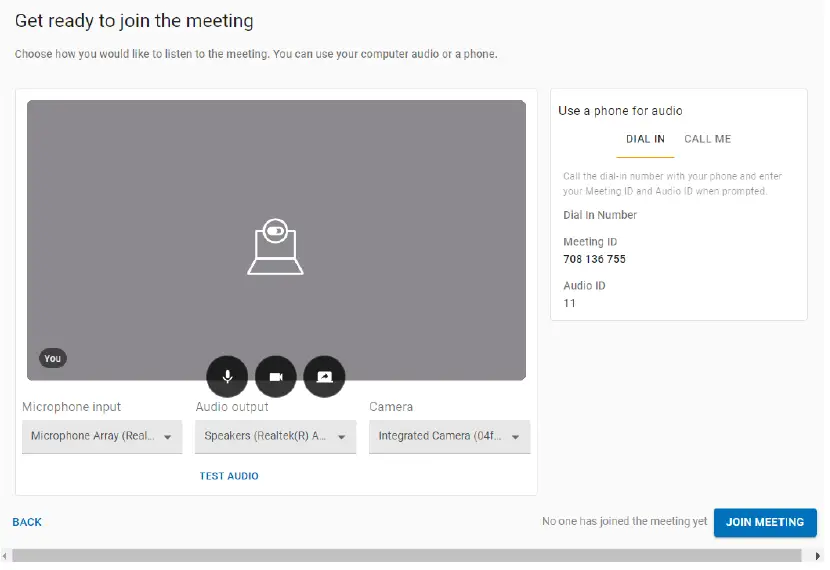830x570 pixels.
Task: Open the Integrated Camera dropdown
Action: pyautogui.click(x=449, y=437)
